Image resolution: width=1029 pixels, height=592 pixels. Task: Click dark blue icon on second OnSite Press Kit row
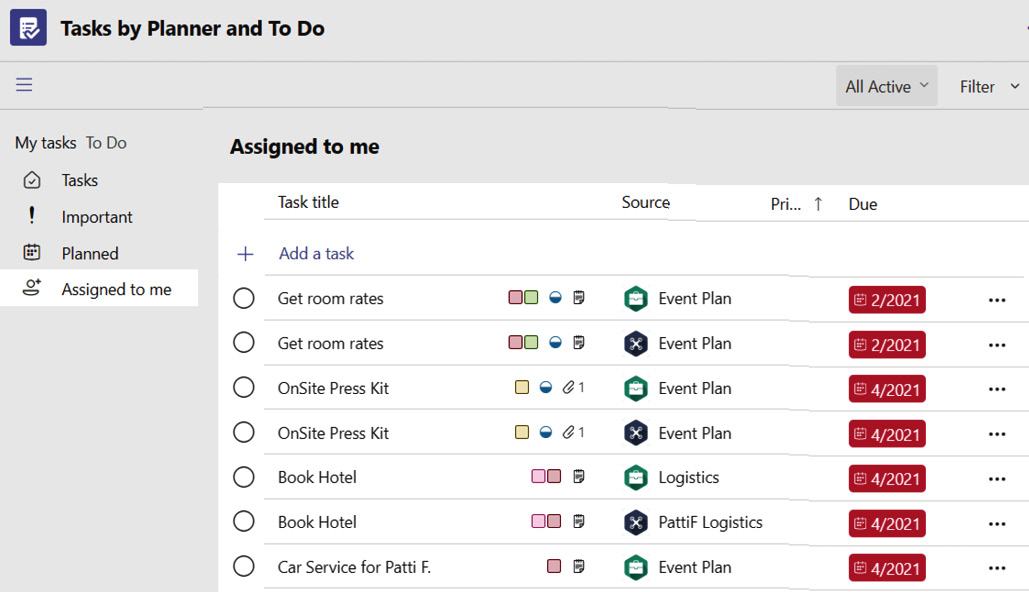pyautogui.click(x=636, y=433)
